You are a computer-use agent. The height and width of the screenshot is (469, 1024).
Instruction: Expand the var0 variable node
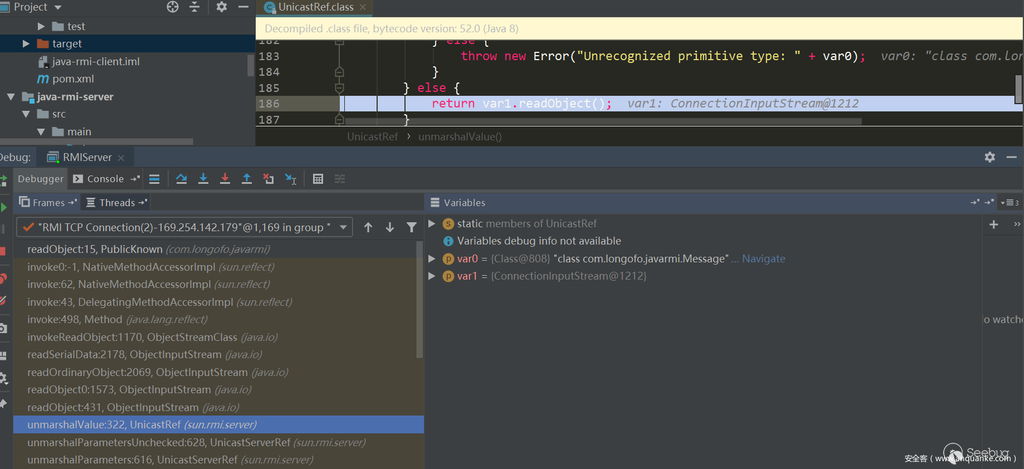tap(432, 259)
